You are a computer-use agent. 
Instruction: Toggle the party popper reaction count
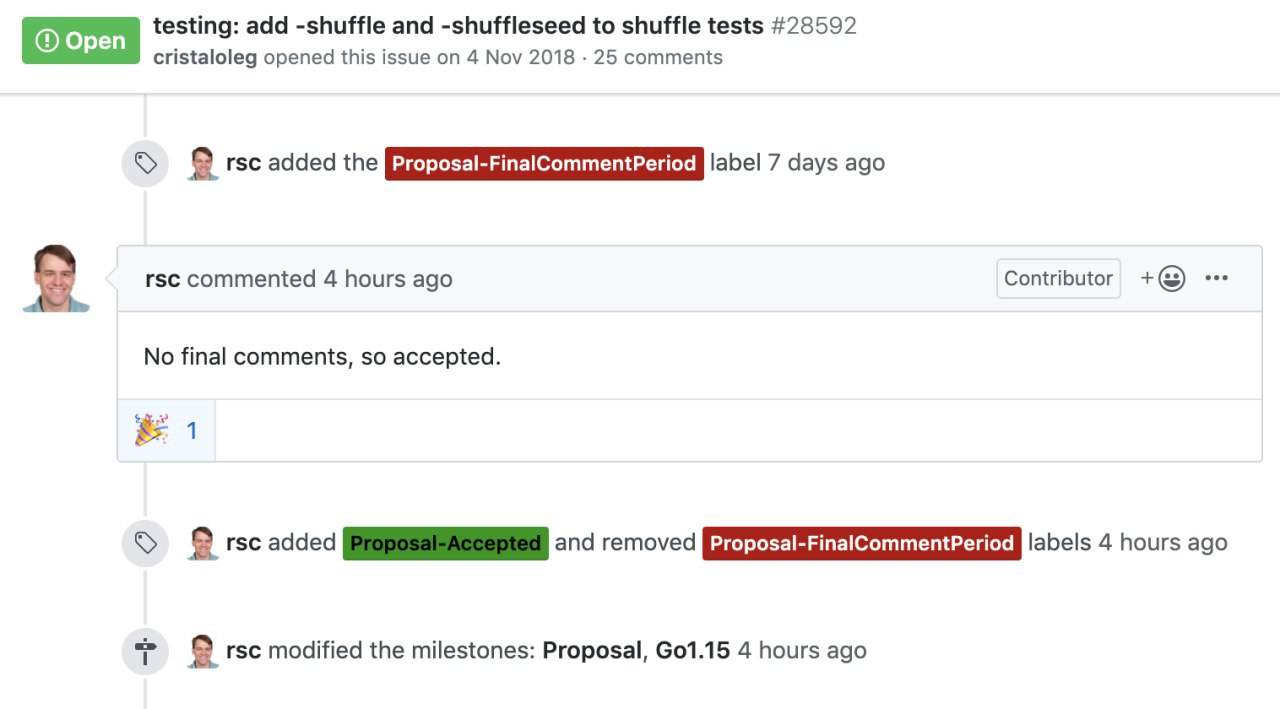click(166, 431)
